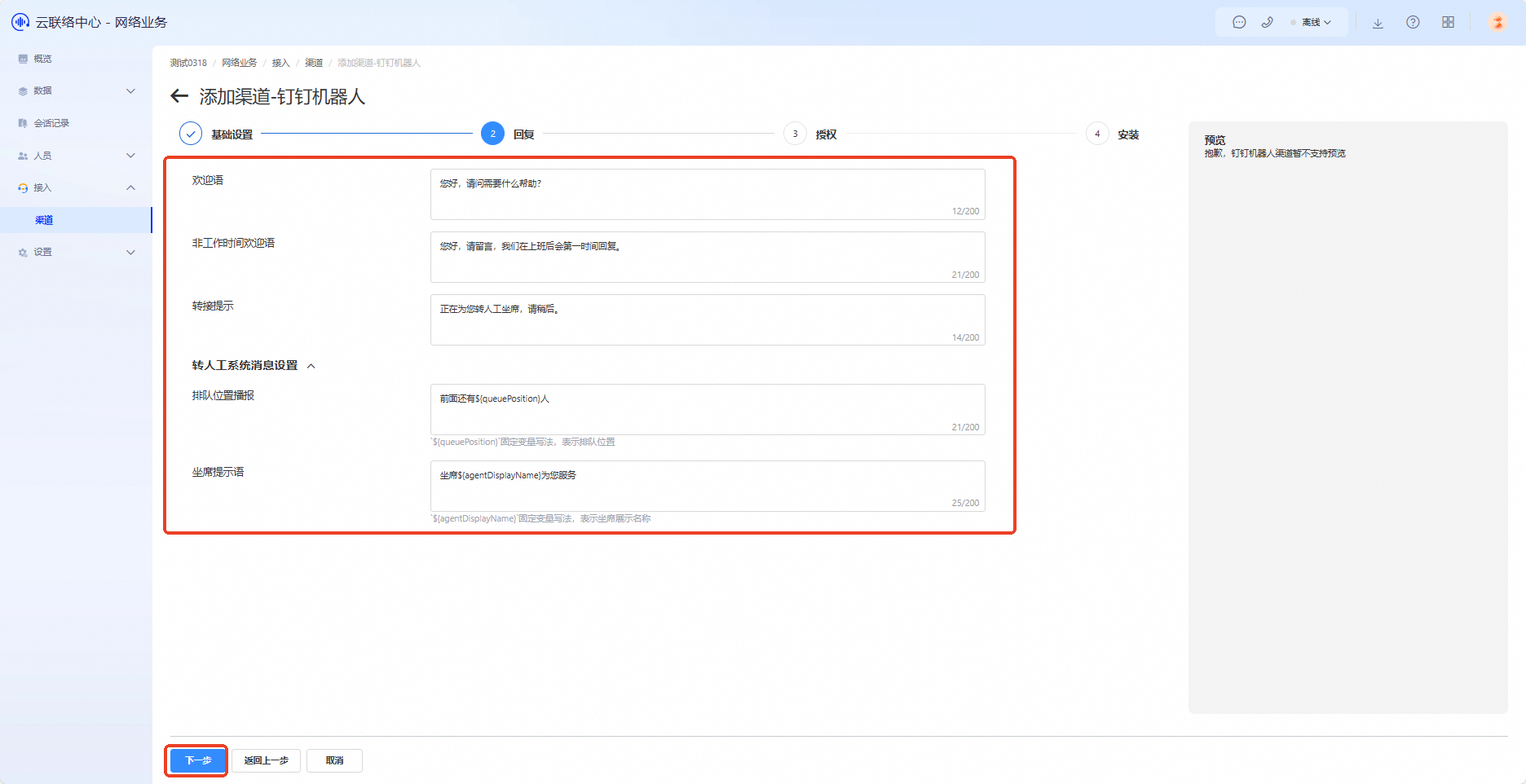Click the 转接提示 field label
Viewport: 1526px width, 784px height.
coord(213,306)
